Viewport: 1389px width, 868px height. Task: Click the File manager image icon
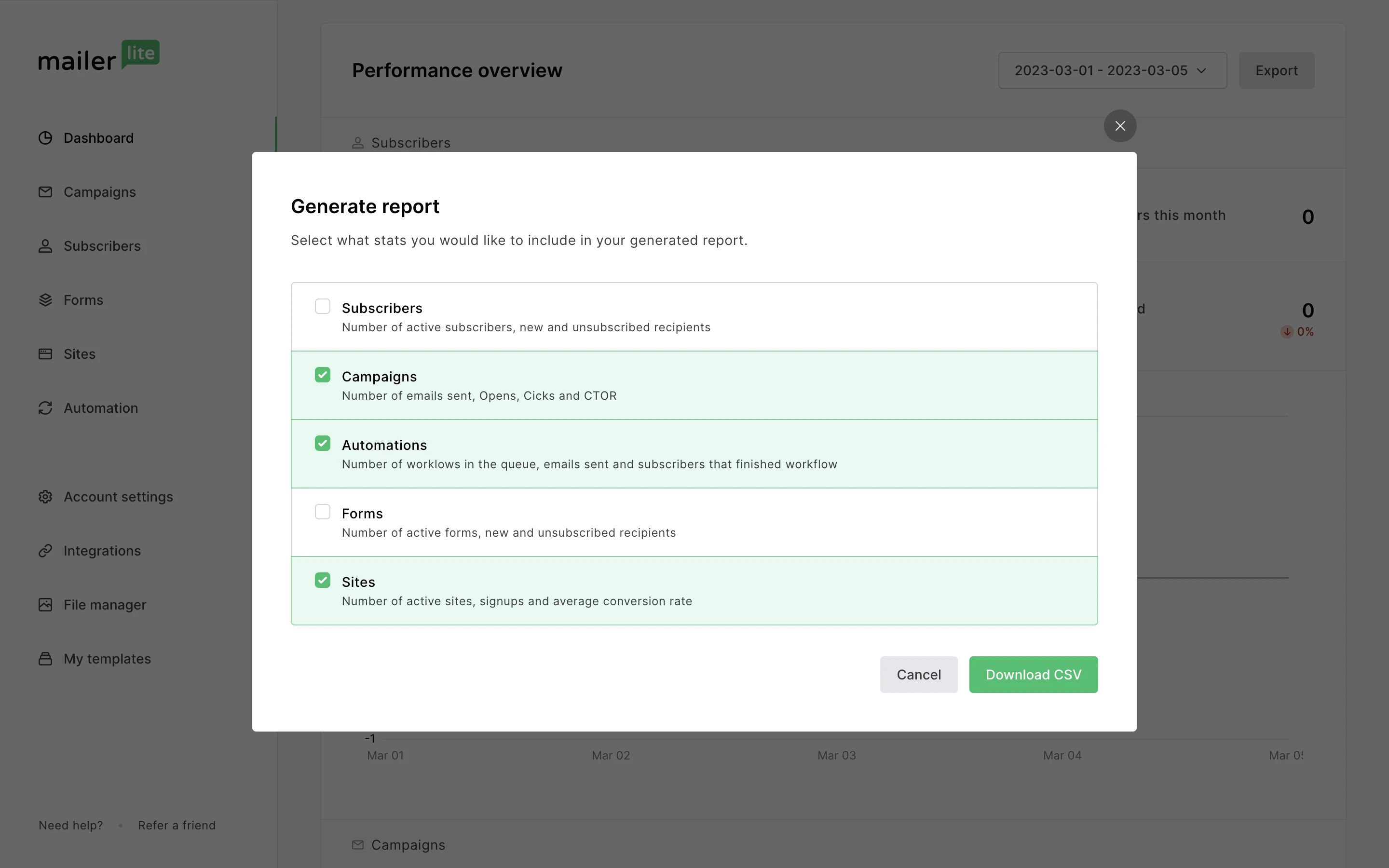pyautogui.click(x=45, y=605)
